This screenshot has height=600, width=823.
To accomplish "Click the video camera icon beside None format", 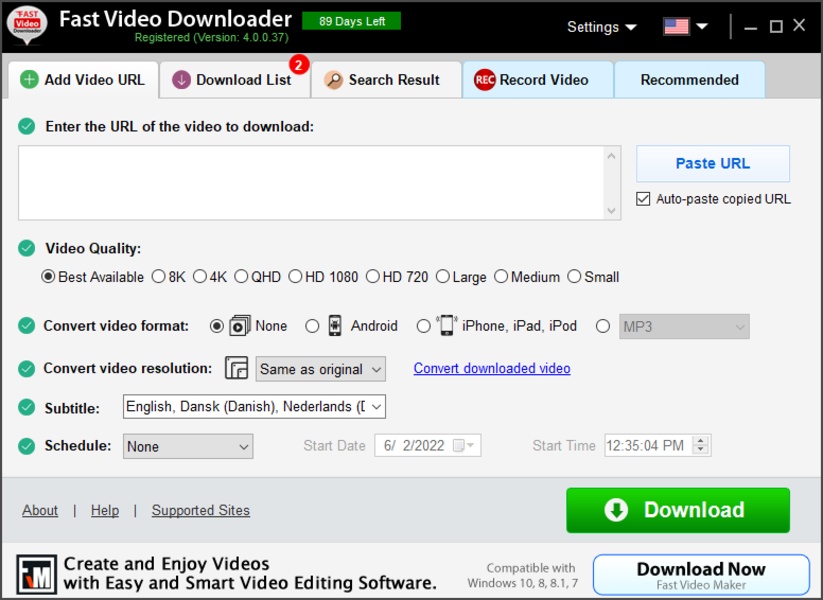I will pyautogui.click(x=240, y=325).
